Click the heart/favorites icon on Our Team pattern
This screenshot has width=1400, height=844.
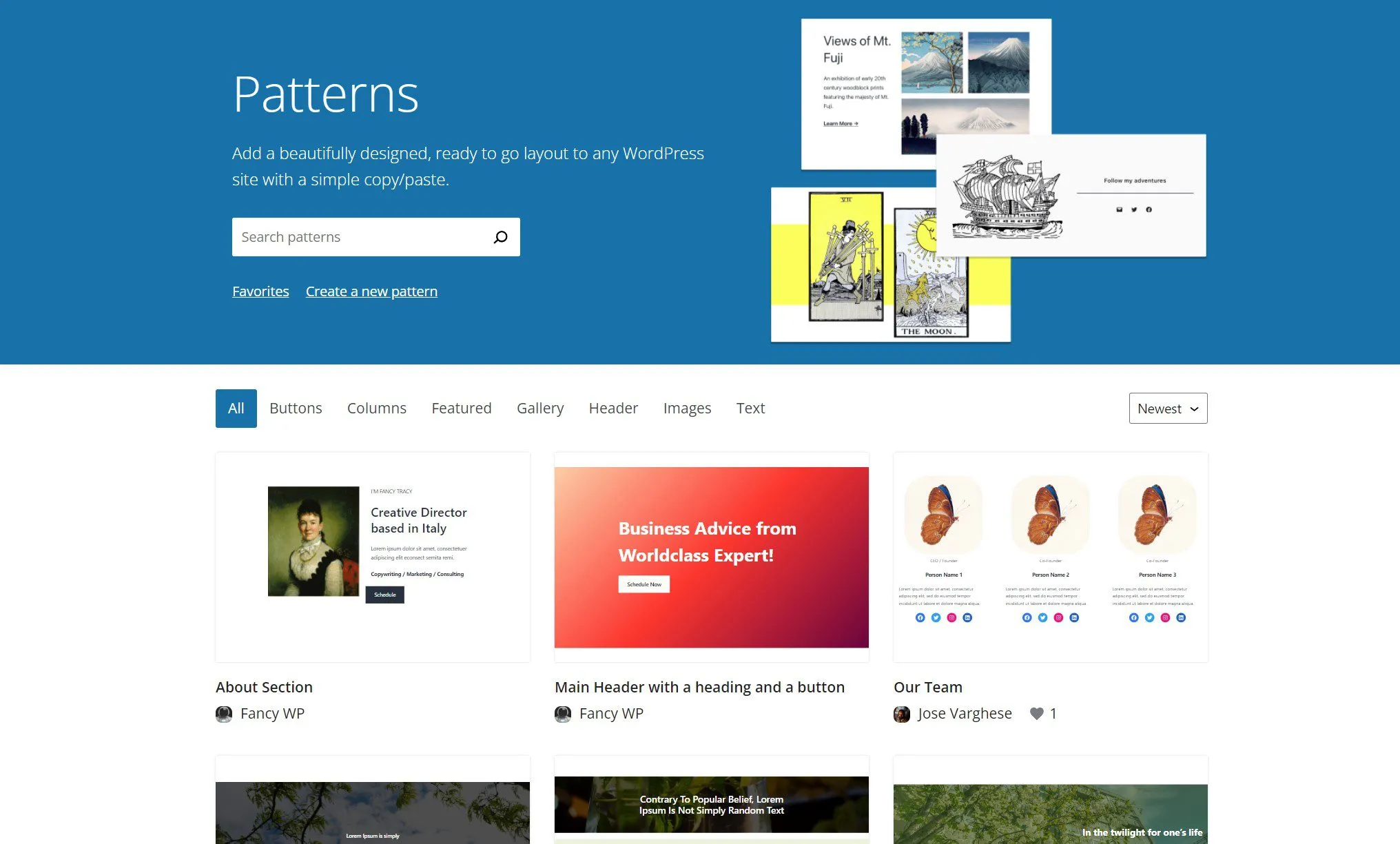tap(1037, 713)
